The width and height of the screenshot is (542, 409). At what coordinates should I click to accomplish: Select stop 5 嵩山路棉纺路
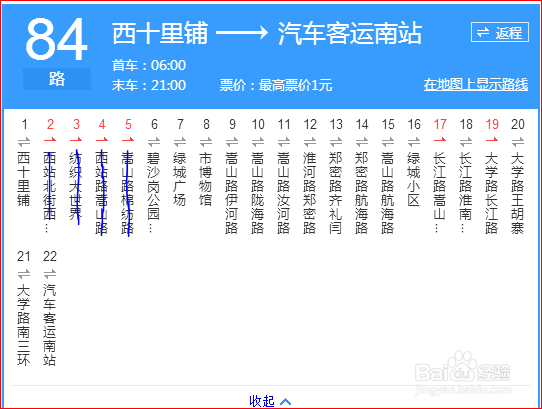pos(128,193)
